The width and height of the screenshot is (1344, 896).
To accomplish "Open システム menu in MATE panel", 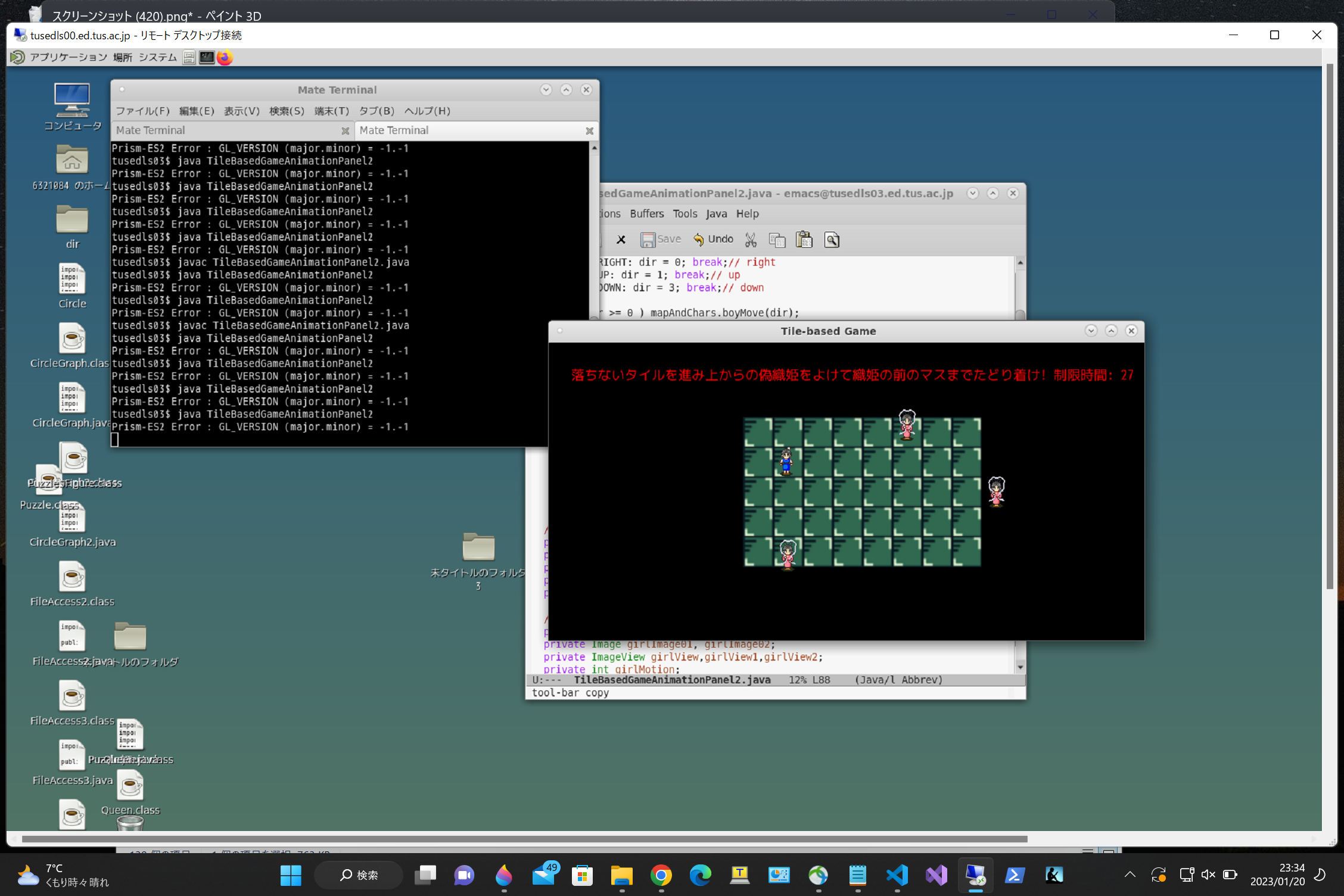I will click(x=158, y=57).
